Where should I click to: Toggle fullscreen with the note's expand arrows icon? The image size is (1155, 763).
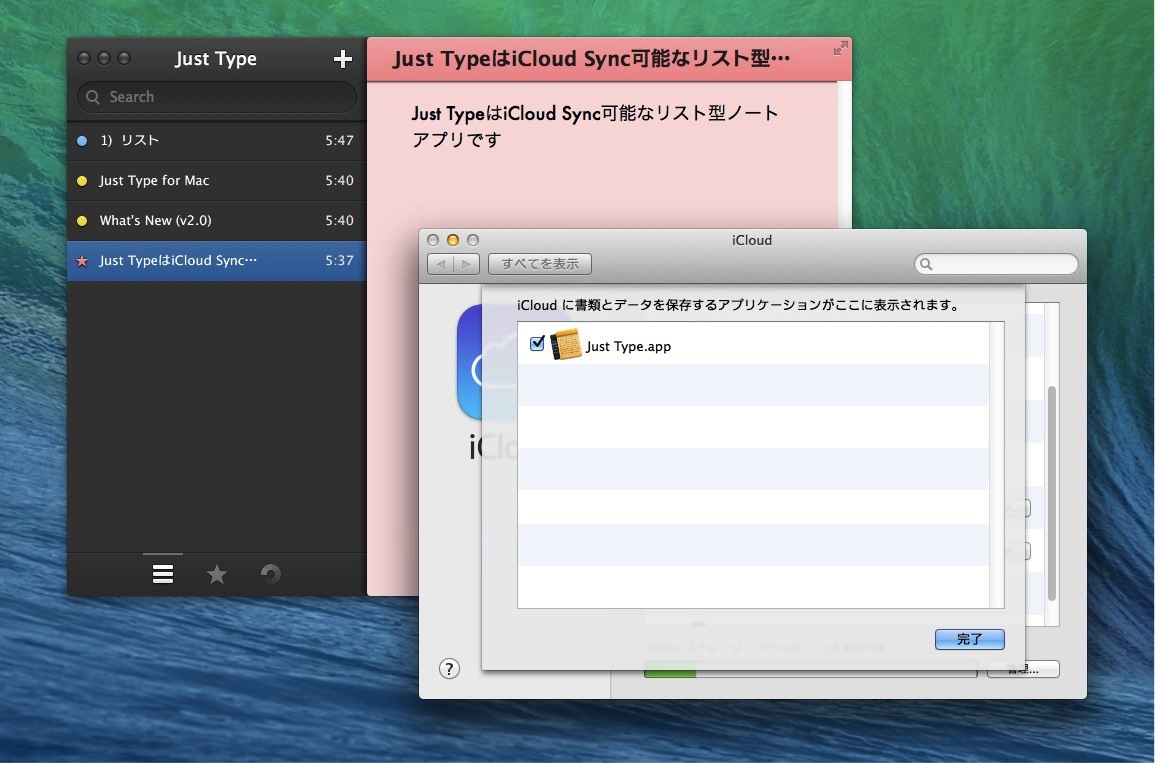pos(840,49)
